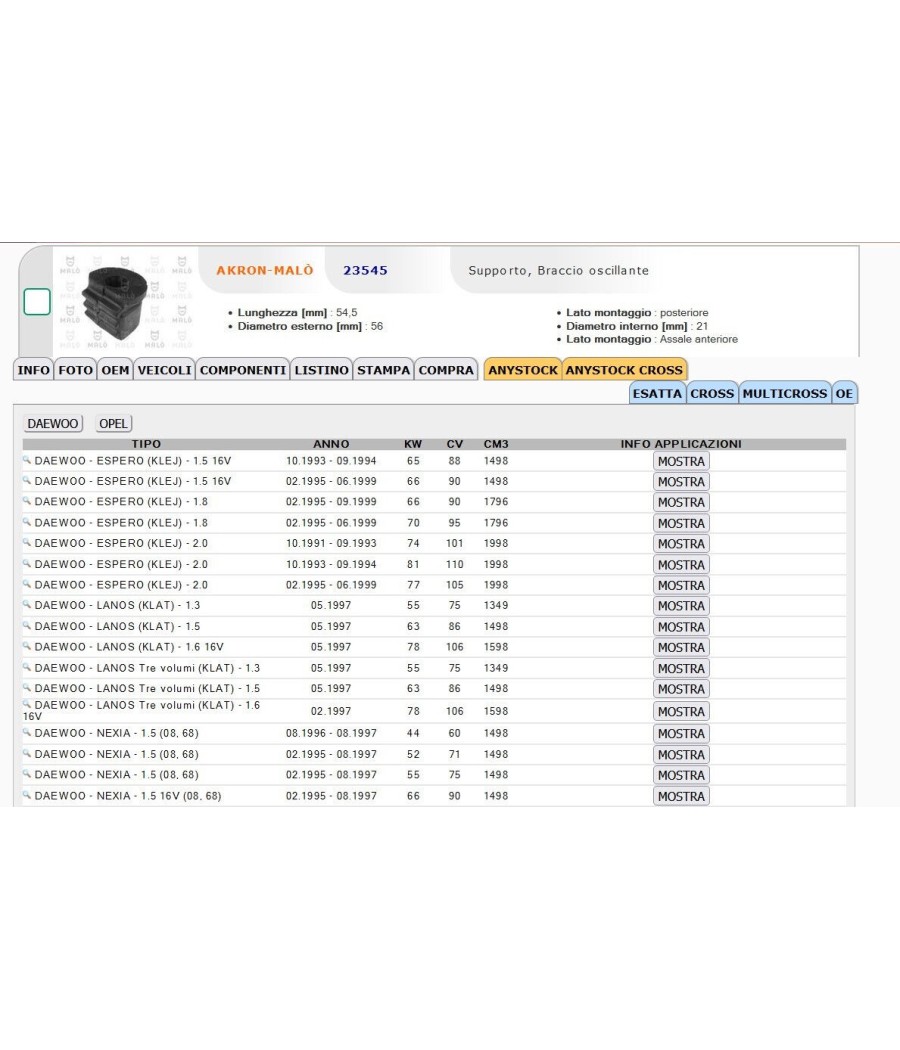Click the blue OE tab
This screenshot has height=1050, width=900.
tap(844, 393)
